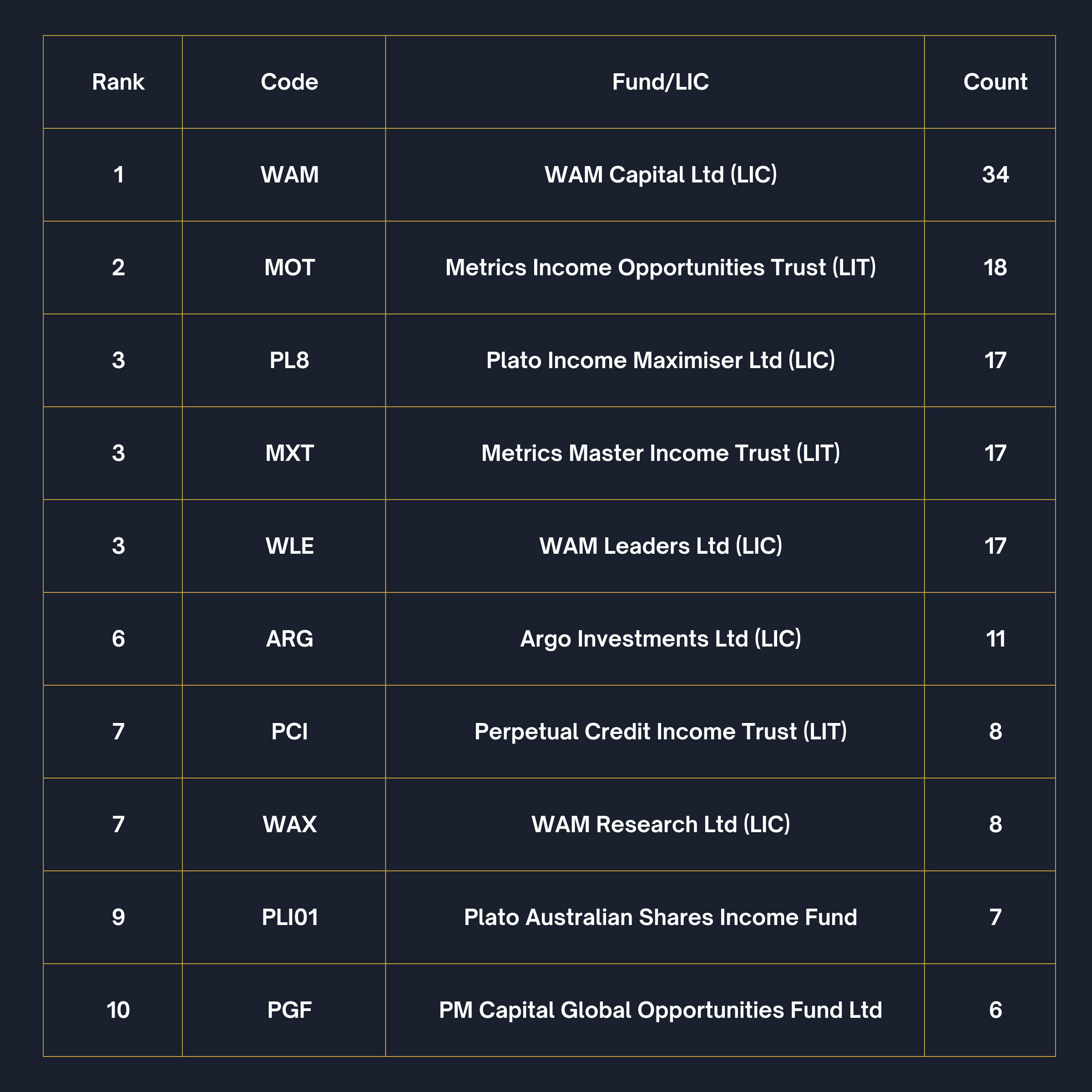
Task: Click the PLI01 code cell
Action: [289, 917]
